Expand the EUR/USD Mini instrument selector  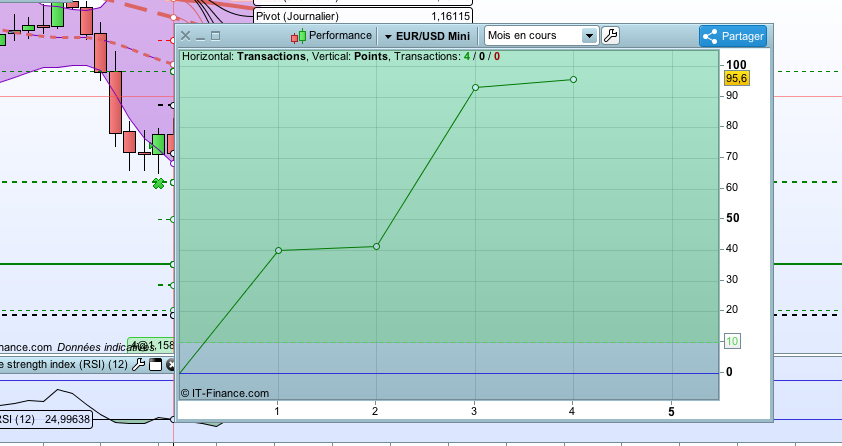coord(427,36)
